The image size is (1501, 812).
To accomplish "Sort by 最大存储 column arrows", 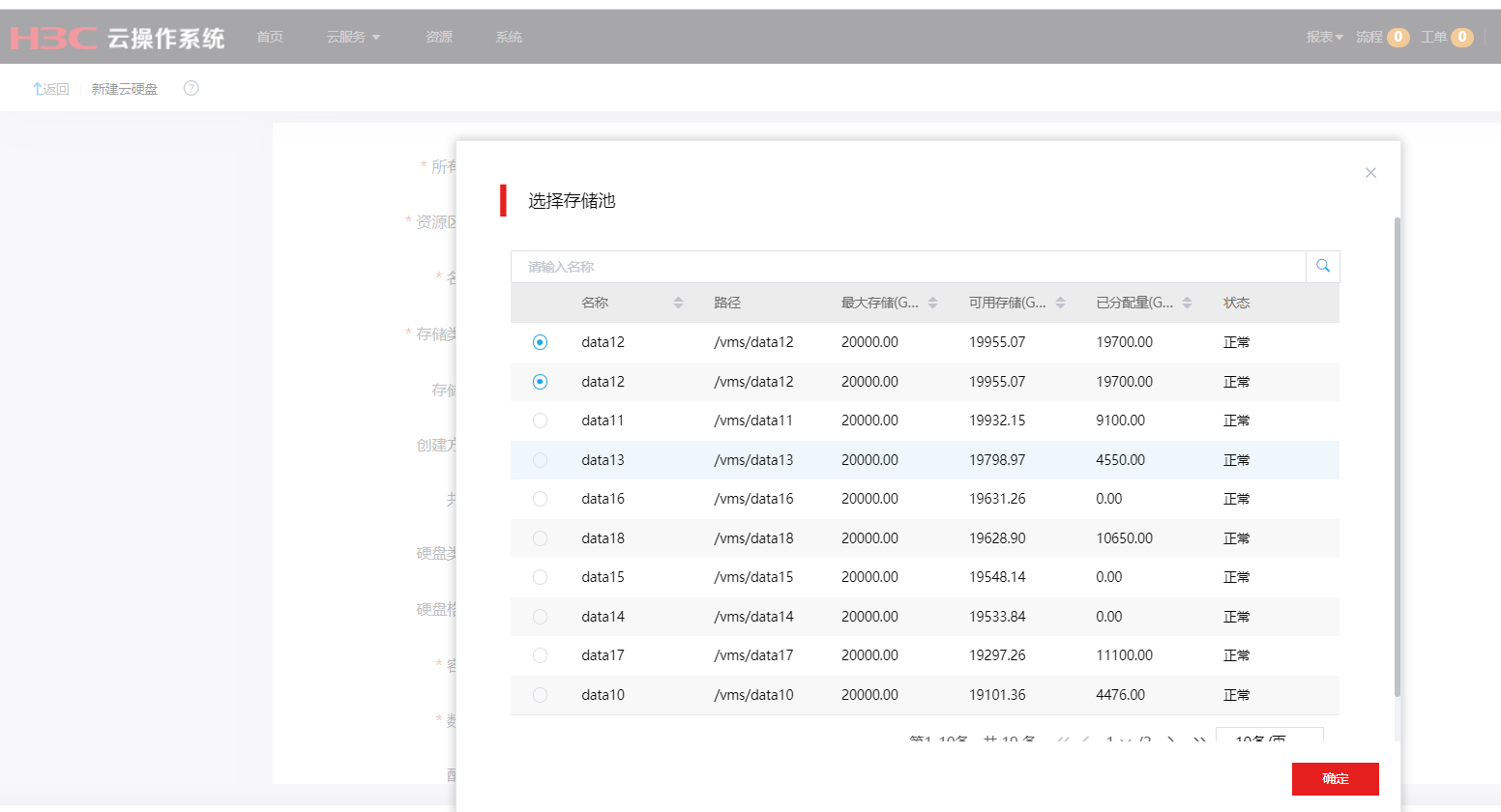I will click(932, 303).
